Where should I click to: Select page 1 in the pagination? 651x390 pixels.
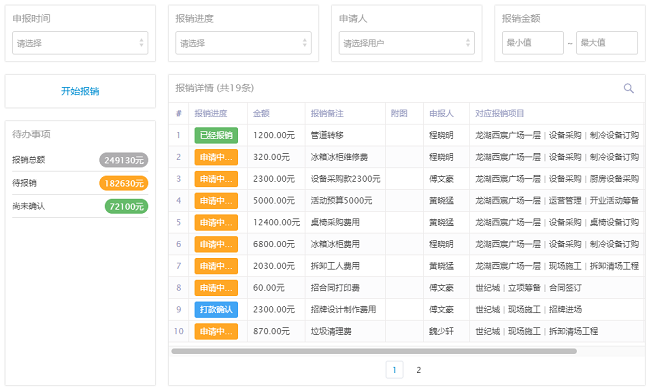pos(394,370)
